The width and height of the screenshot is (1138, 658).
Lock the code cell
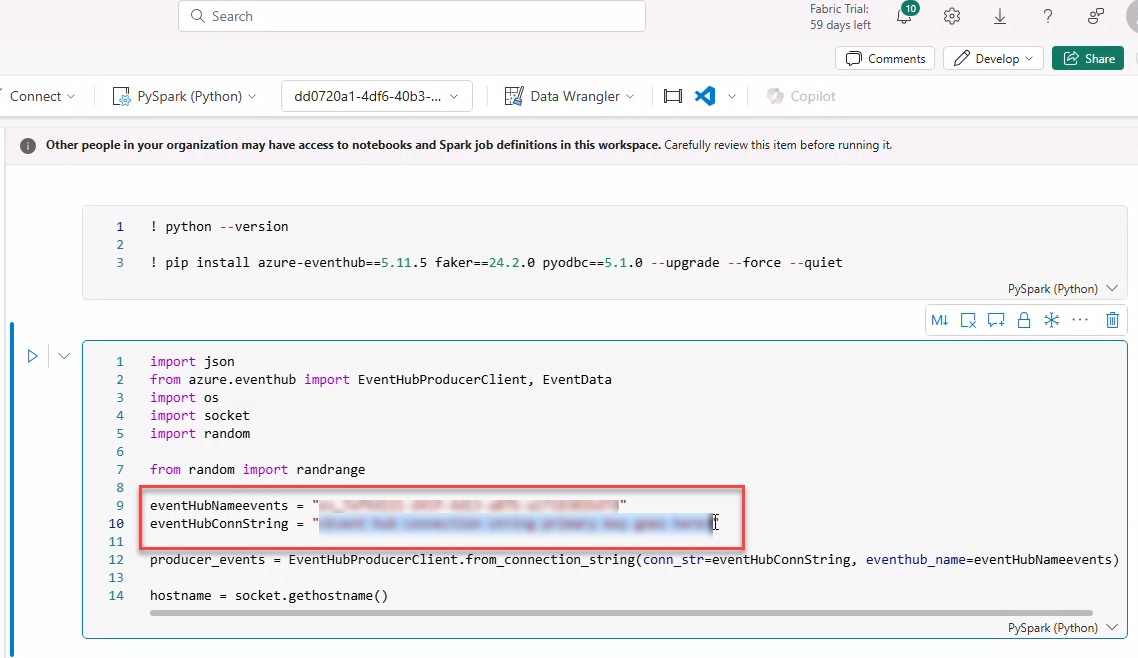point(1024,320)
